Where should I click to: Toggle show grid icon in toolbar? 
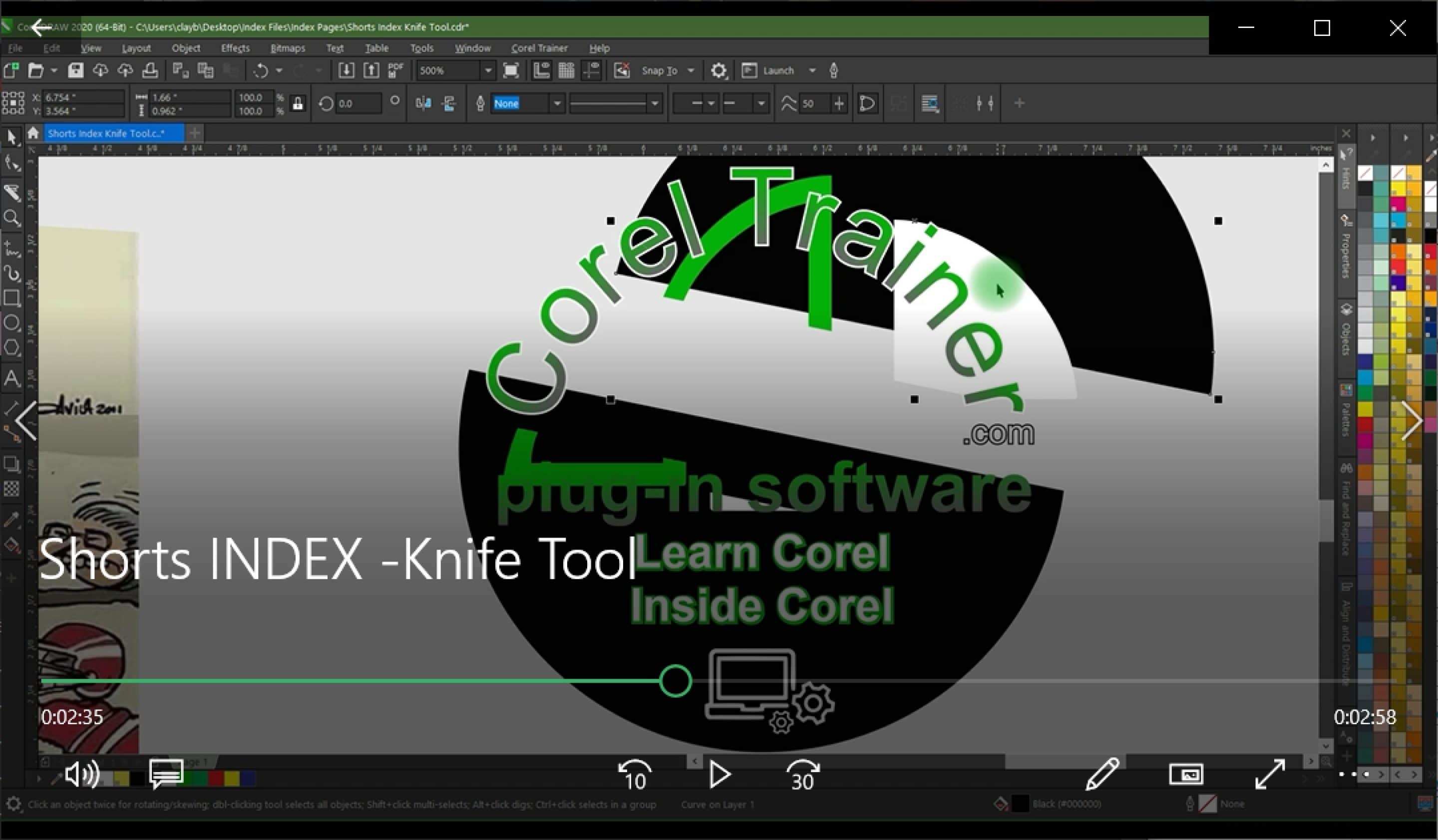coord(566,71)
